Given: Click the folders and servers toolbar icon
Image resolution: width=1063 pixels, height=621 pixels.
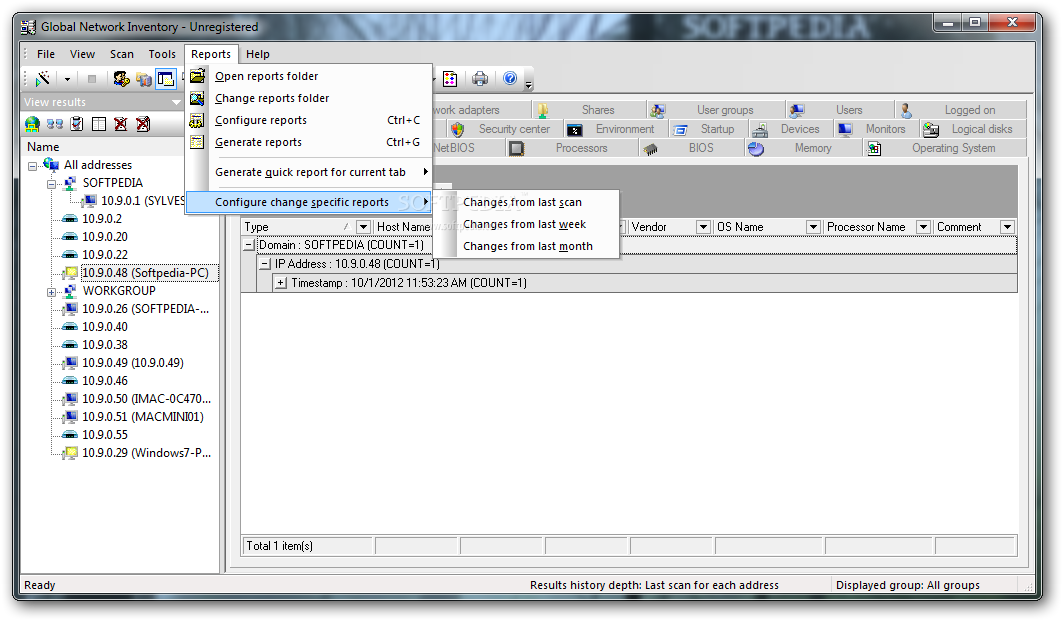Looking at the screenshot, I should coord(144,79).
